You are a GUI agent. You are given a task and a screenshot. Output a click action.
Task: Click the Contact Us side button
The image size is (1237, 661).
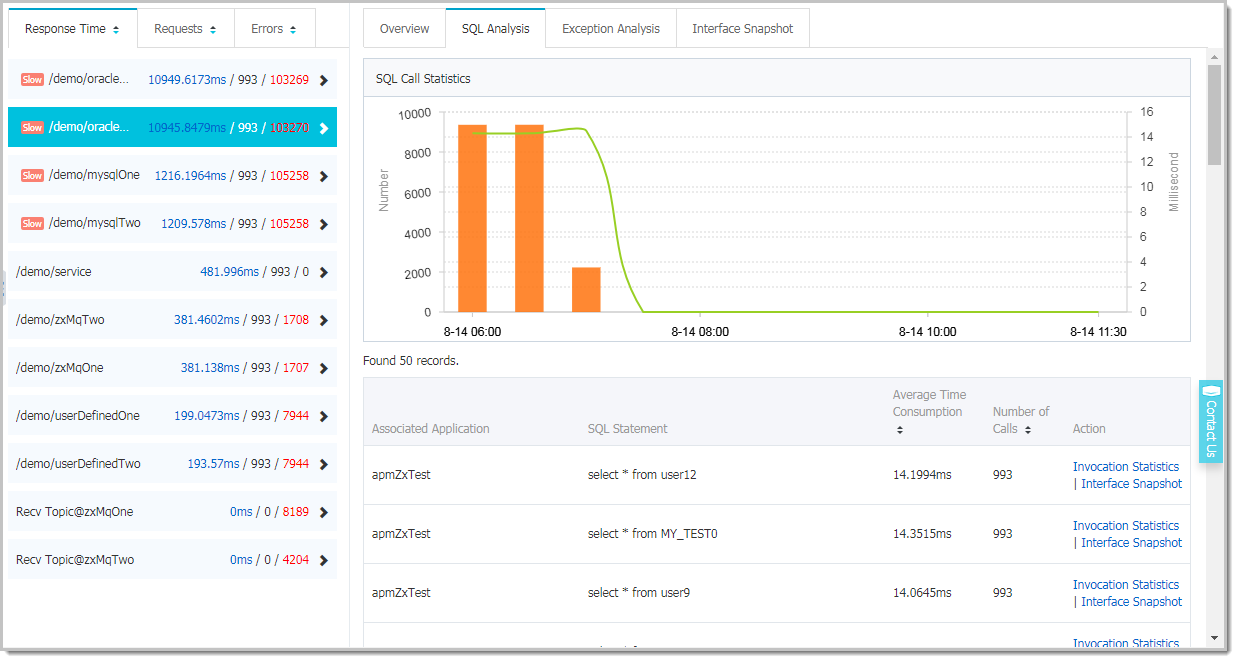1210,421
